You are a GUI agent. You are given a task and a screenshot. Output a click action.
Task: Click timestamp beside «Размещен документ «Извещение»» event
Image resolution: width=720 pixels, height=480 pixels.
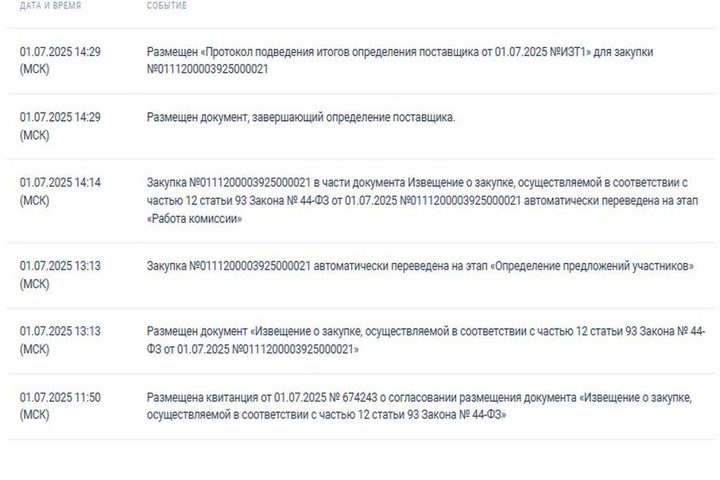click(x=60, y=332)
